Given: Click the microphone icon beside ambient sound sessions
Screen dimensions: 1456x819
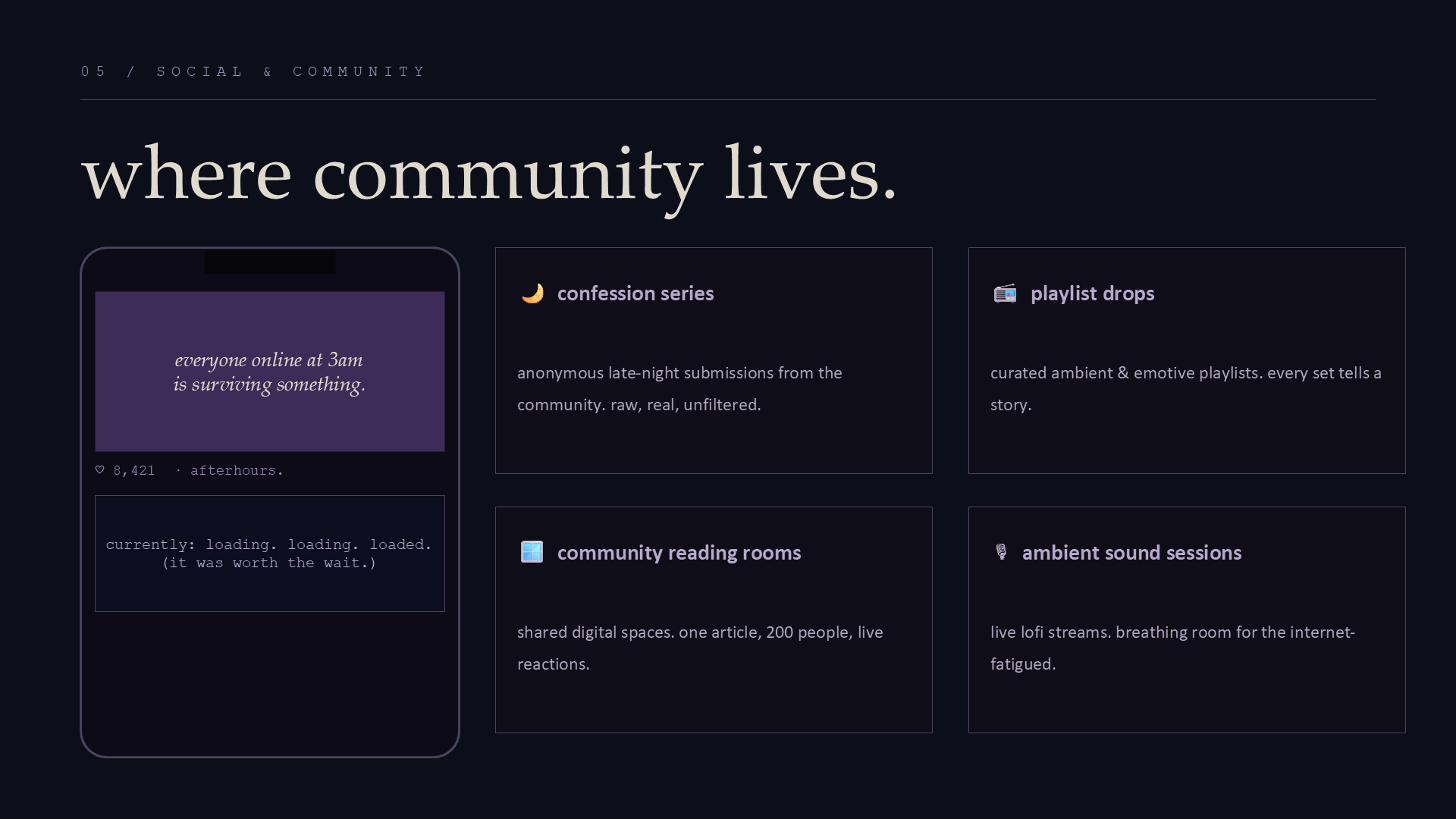Looking at the screenshot, I should tap(1001, 552).
